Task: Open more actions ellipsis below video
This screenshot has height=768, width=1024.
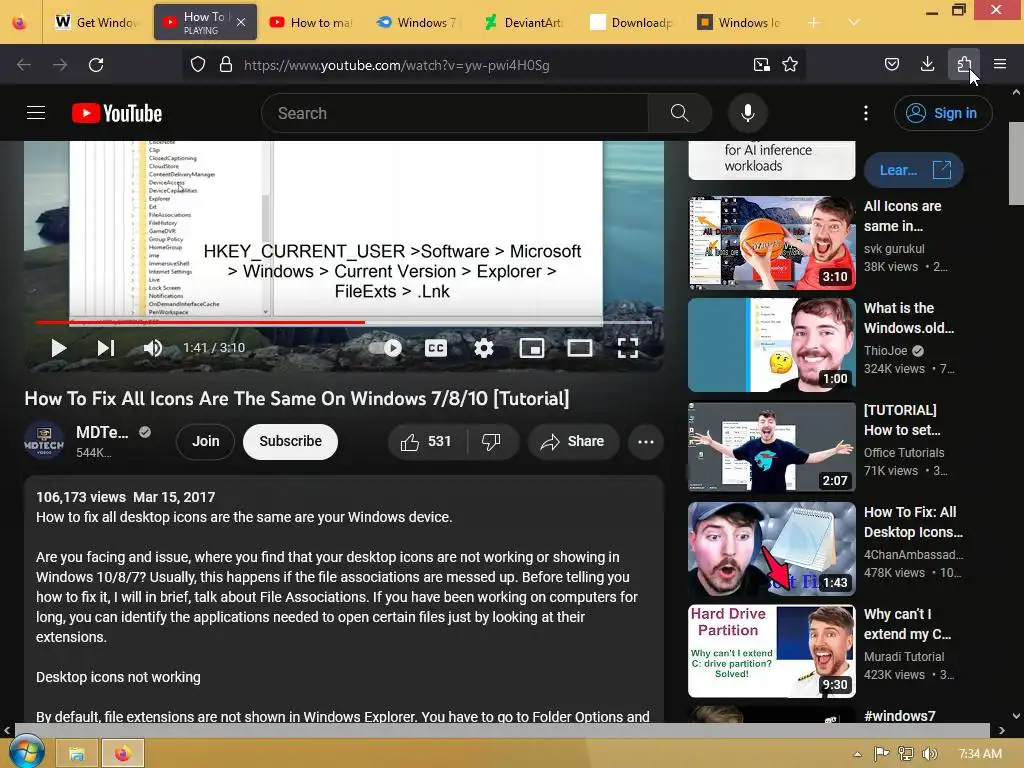Action: 646,441
